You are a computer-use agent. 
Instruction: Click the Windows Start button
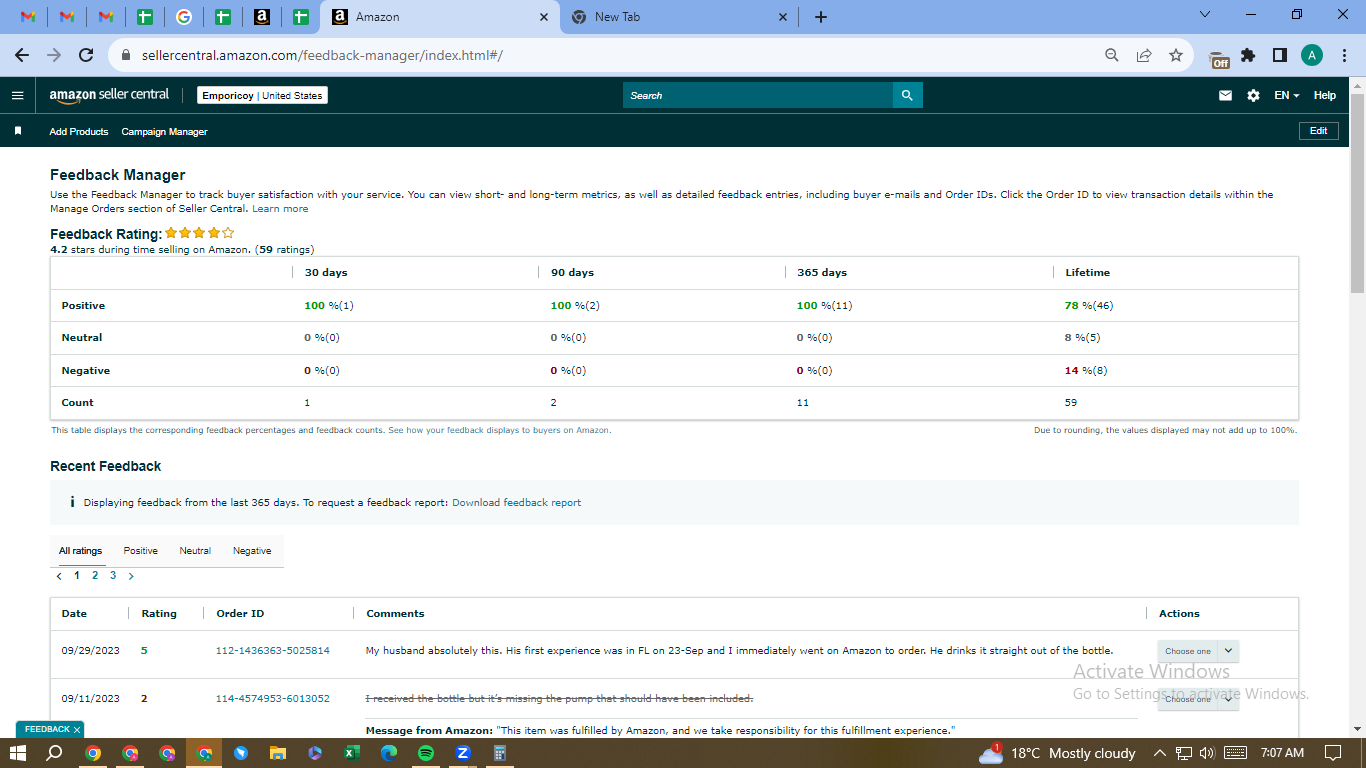pos(18,753)
